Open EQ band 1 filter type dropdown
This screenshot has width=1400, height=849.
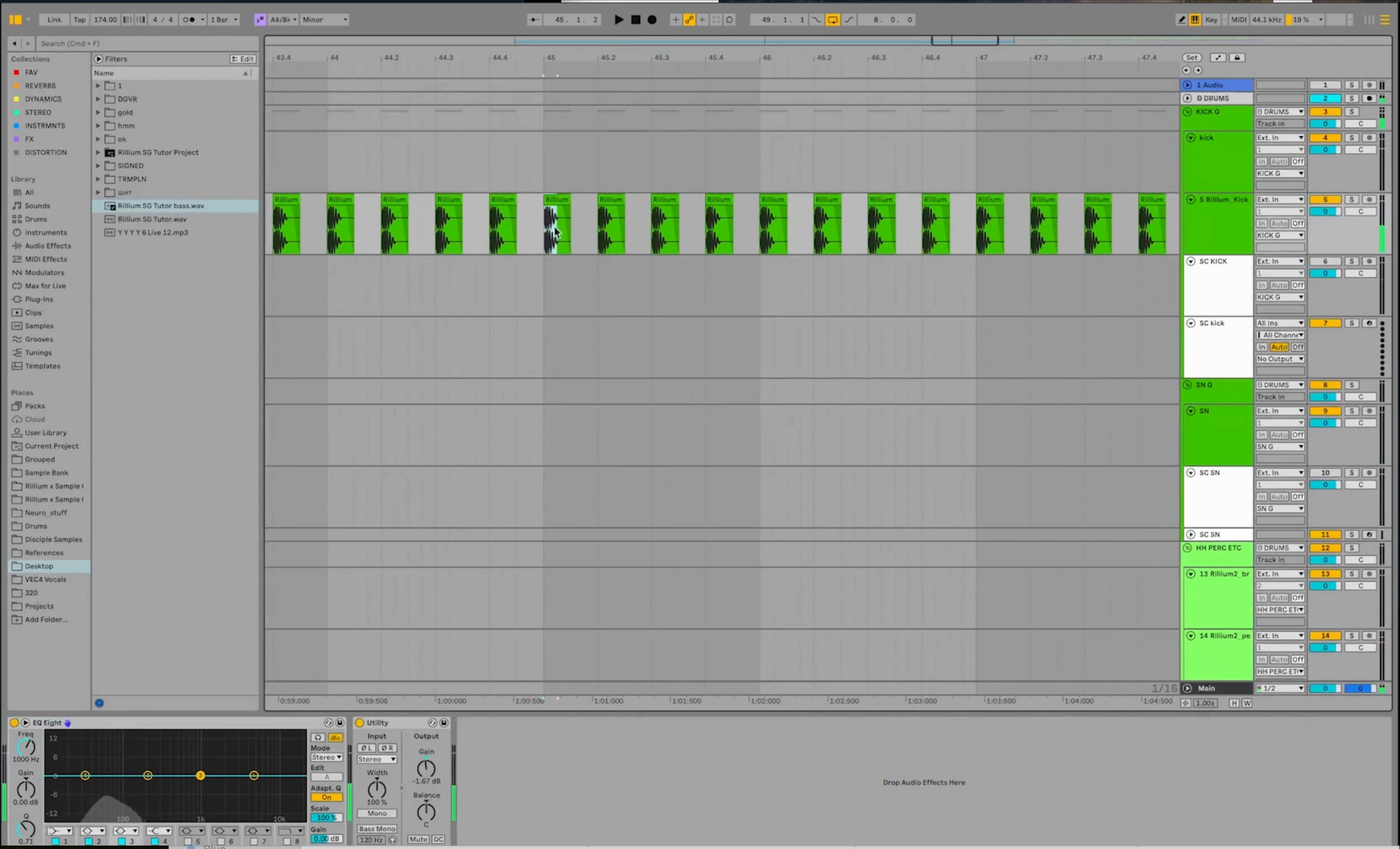(60, 831)
